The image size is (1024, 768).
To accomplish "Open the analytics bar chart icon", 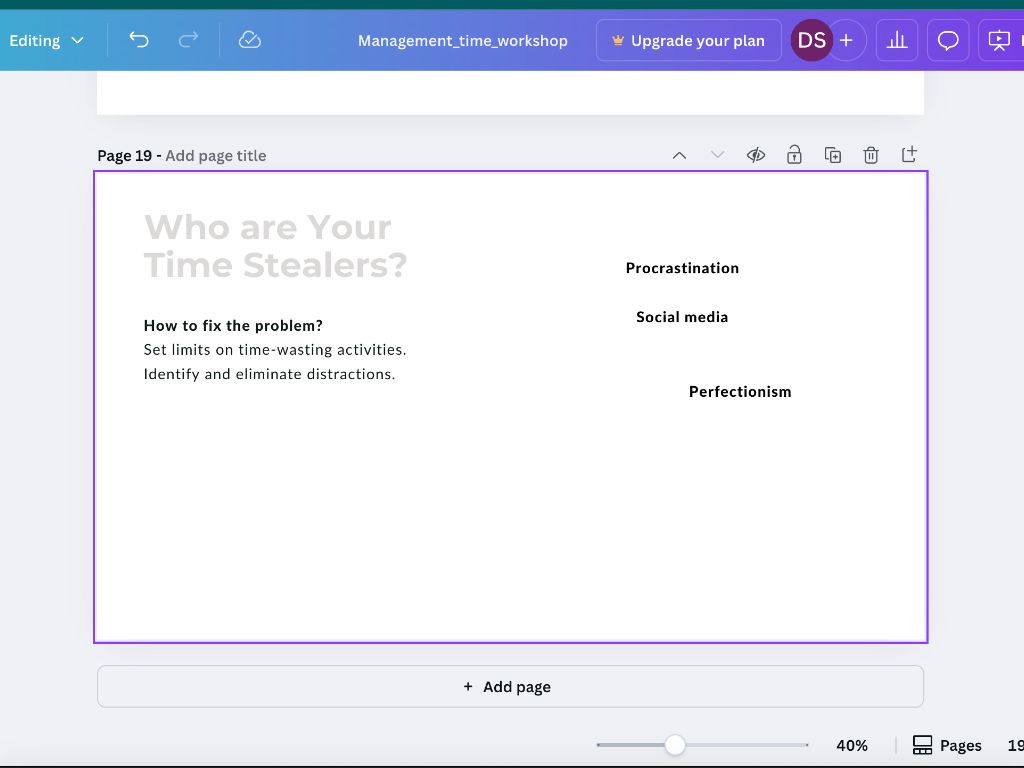I will coord(897,40).
